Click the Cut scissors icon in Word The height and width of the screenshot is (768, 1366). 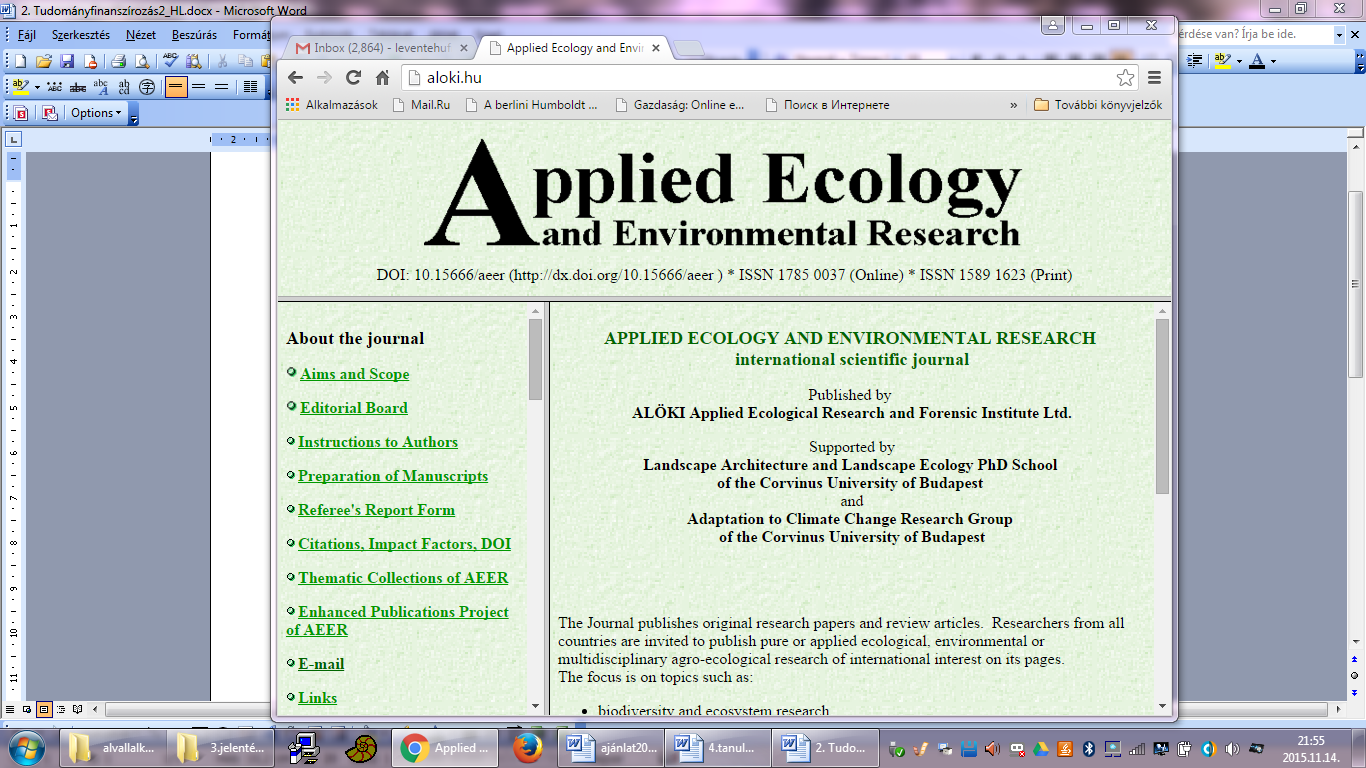point(222,61)
